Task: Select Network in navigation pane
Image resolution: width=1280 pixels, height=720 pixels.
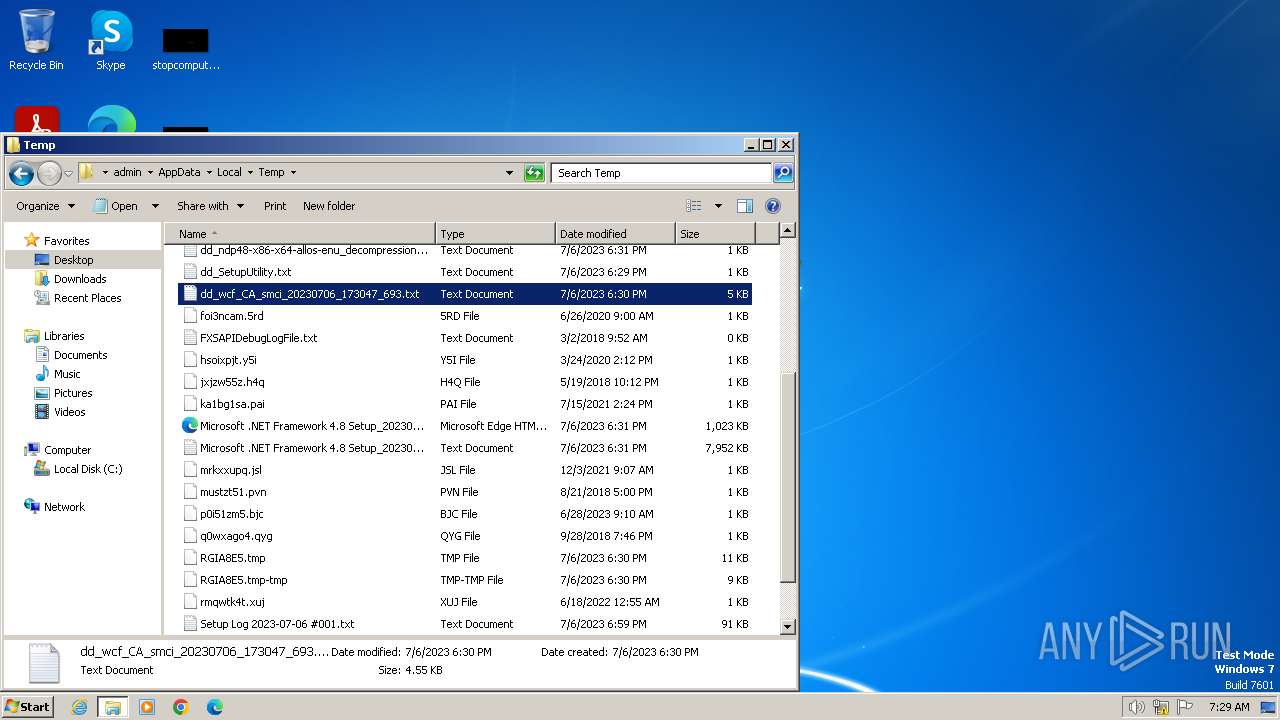Action: tap(64, 507)
